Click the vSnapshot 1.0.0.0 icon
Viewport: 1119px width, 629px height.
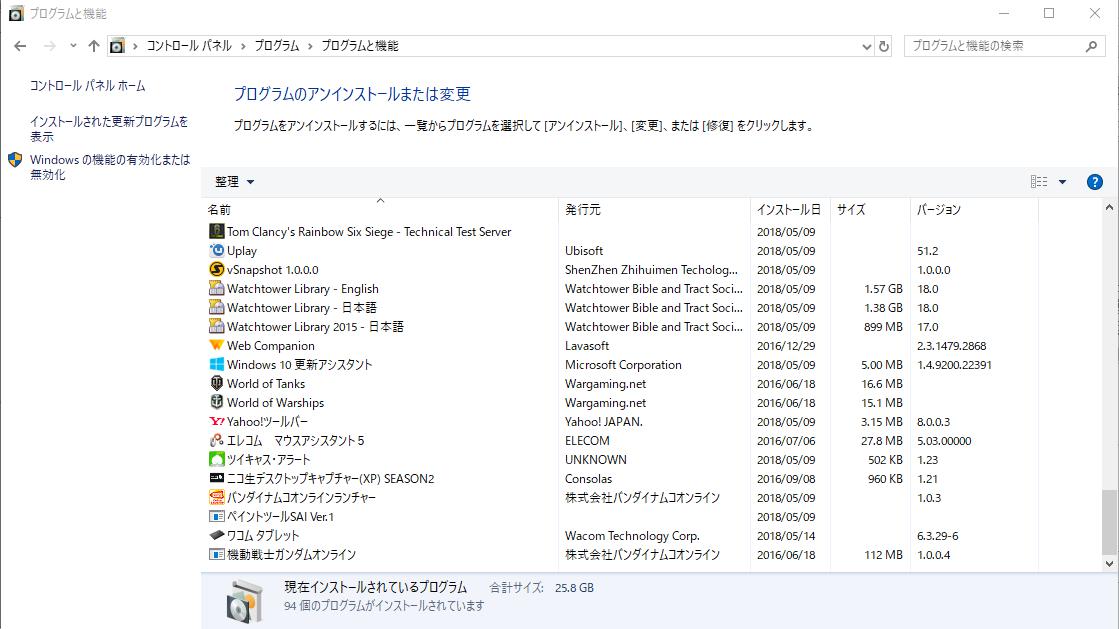point(217,270)
